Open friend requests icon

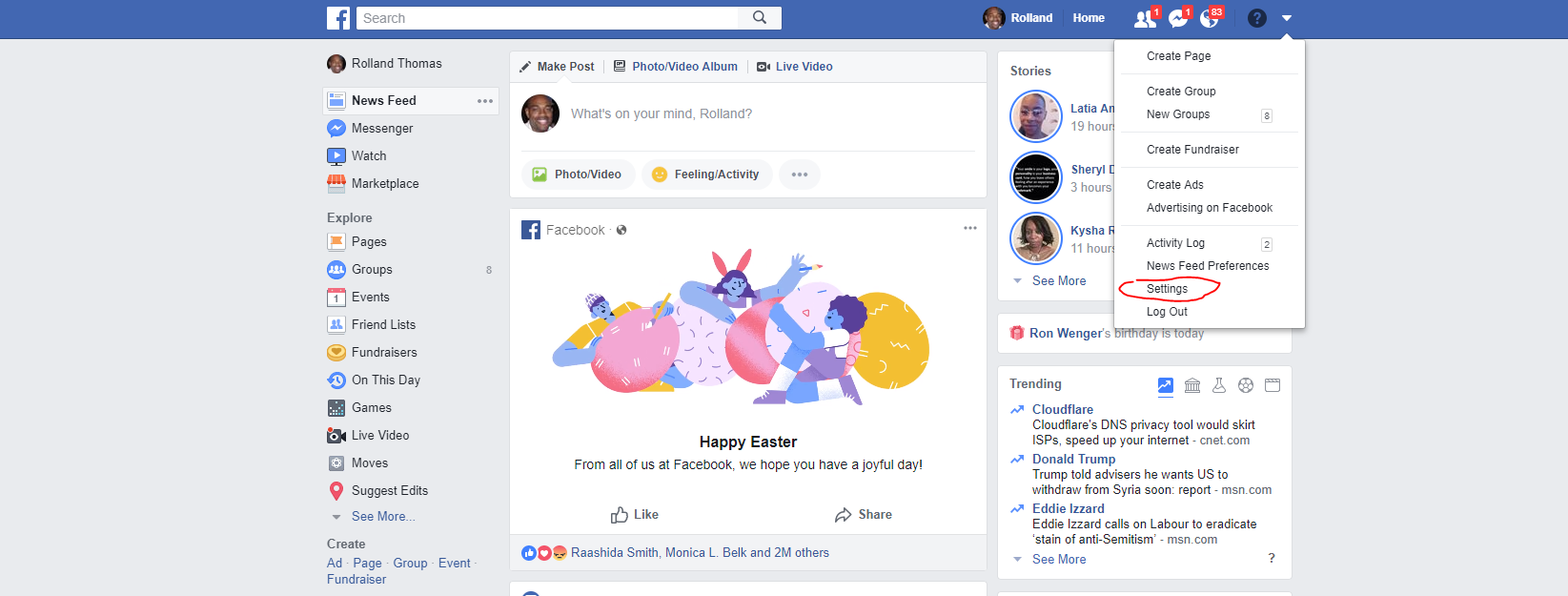coord(1145,18)
